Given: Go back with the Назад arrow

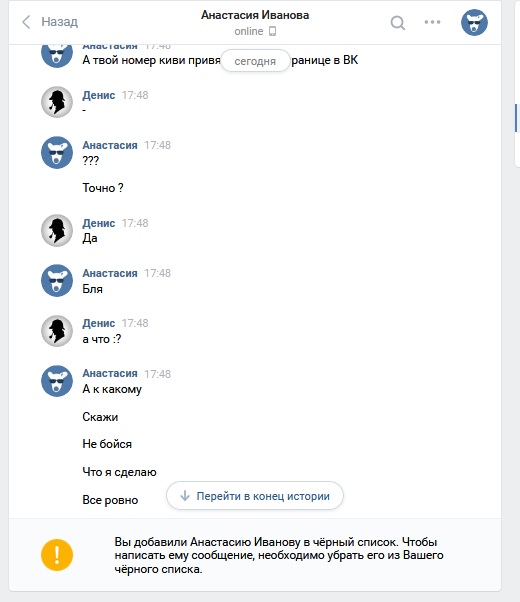Looking at the screenshot, I should coord(26,22).
